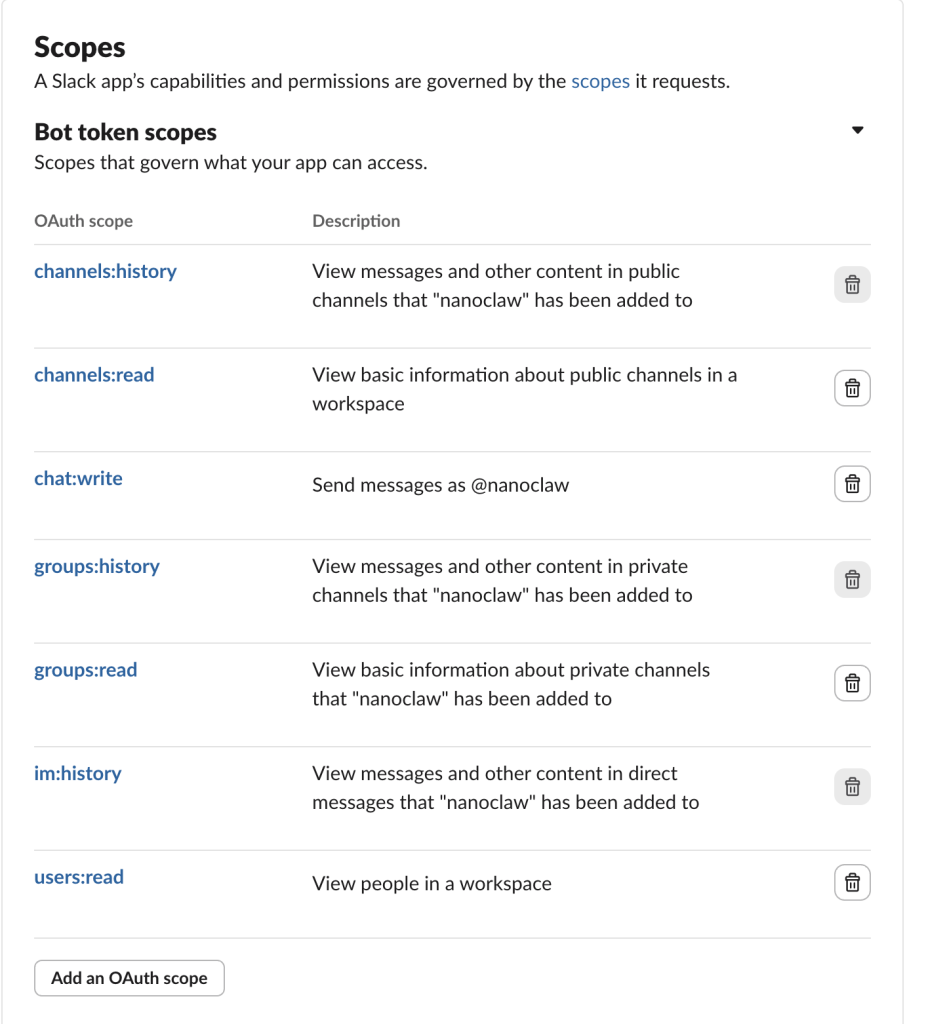This screenshot has height=1024, width=947.
Task: Click trash icon for groups:history scope
Action: (x=852, y=579)
